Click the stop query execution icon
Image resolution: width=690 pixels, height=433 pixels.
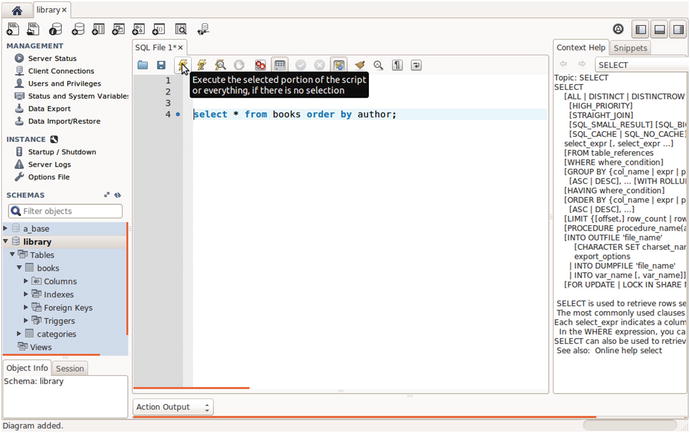click(x=239, y=65)
